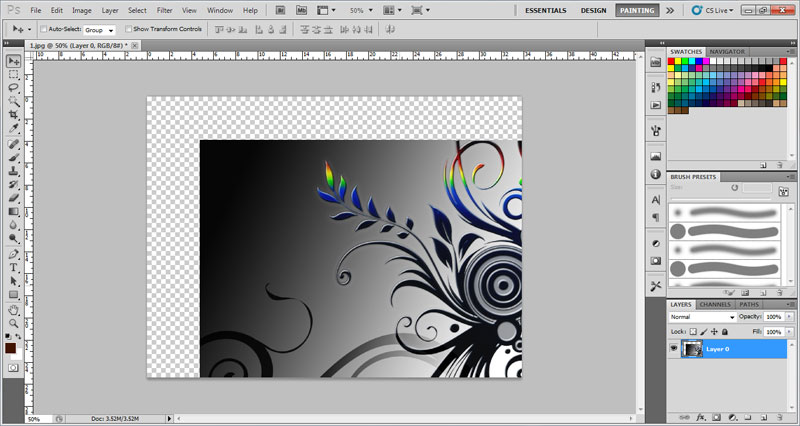The width and height of the screenshot is (800, 426).
Task: Select the Healing Brush tool
Action: click(14, 144)
